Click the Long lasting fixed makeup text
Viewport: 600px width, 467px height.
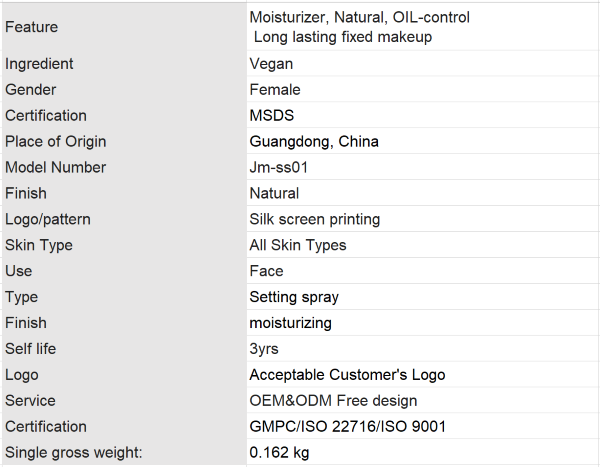[x=343, y=37]
